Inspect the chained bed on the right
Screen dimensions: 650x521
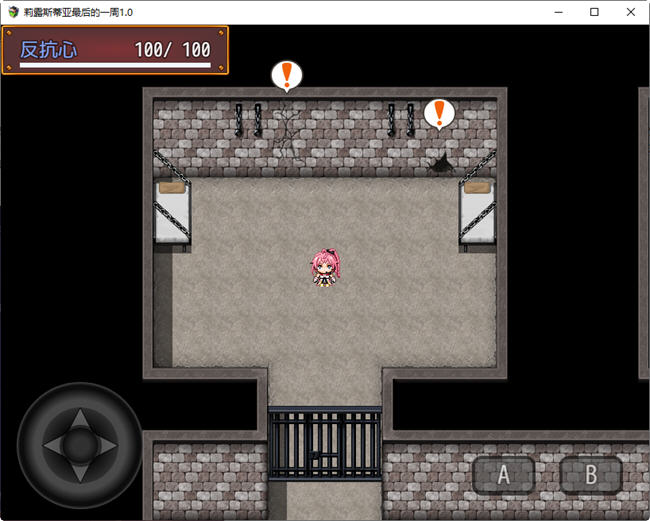tap(477, 211)
